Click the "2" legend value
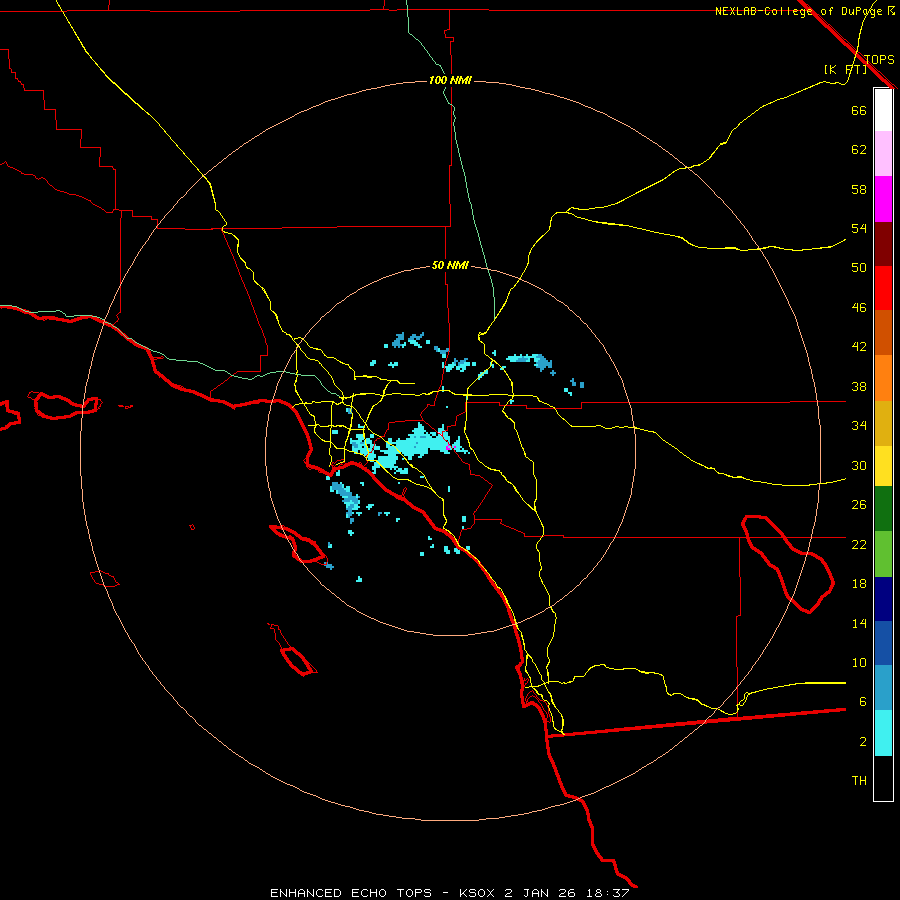900x900 pixels. tap(863, 742)
